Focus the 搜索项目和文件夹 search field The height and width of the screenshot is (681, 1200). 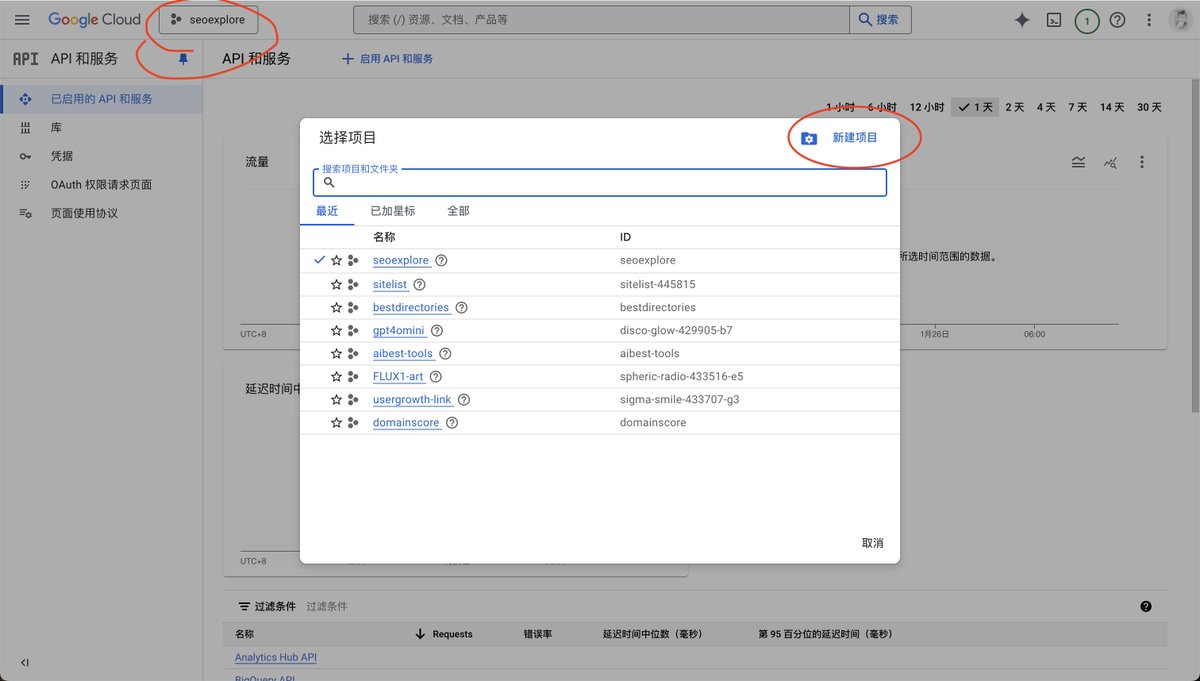(600, 182)
